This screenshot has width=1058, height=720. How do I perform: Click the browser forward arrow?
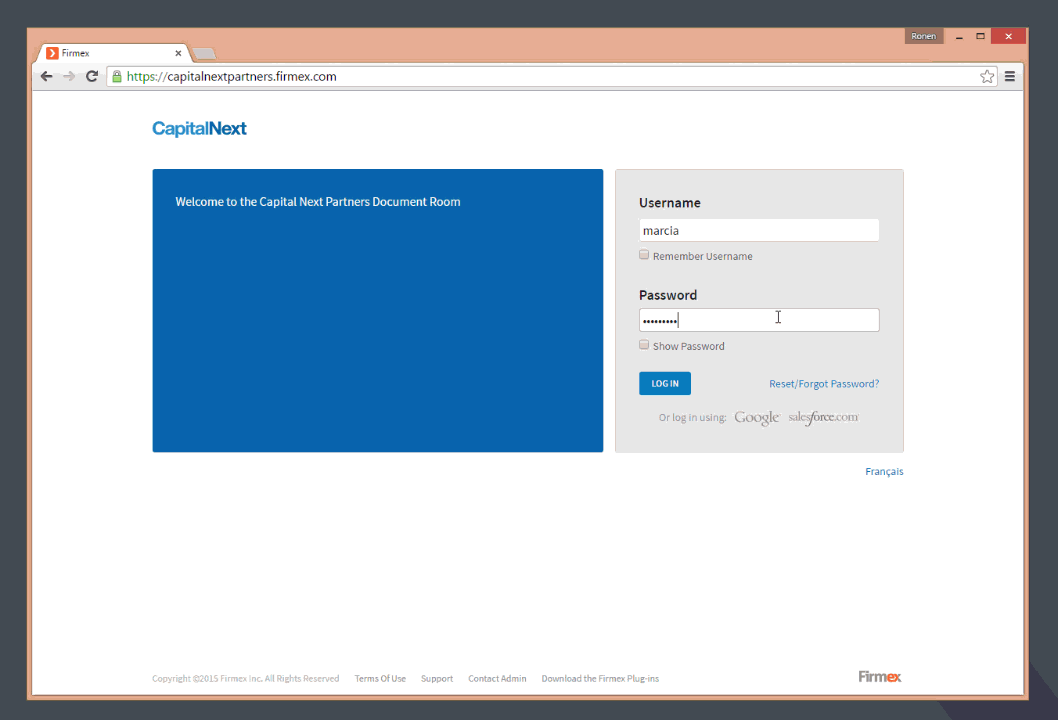point(69,76)
